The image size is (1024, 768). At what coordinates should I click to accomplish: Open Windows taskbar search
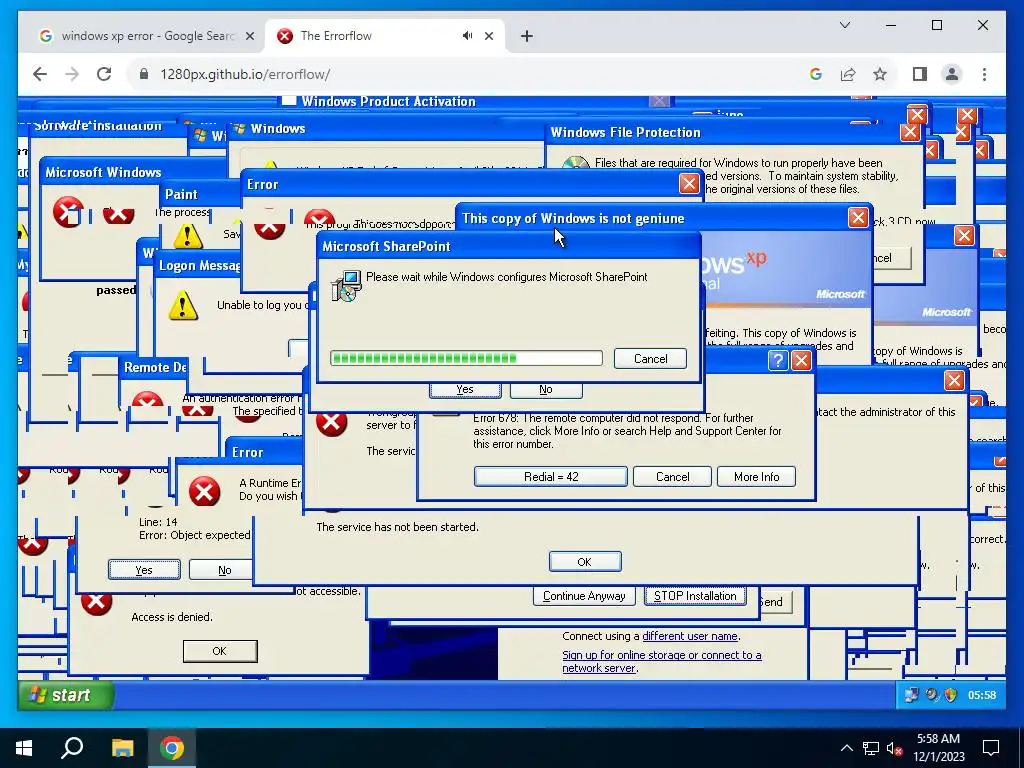pyautogui.click(x=72, y=748)
